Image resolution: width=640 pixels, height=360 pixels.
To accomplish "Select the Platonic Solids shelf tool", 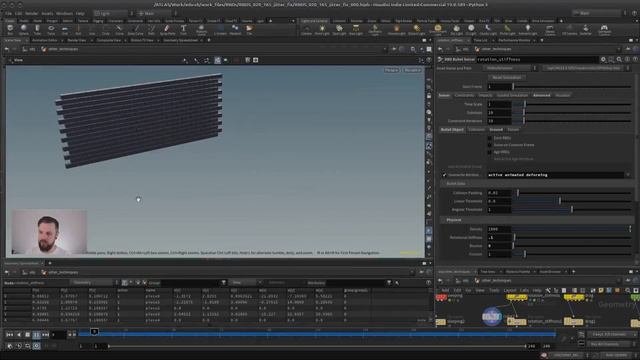I will (x=201, y=29).
